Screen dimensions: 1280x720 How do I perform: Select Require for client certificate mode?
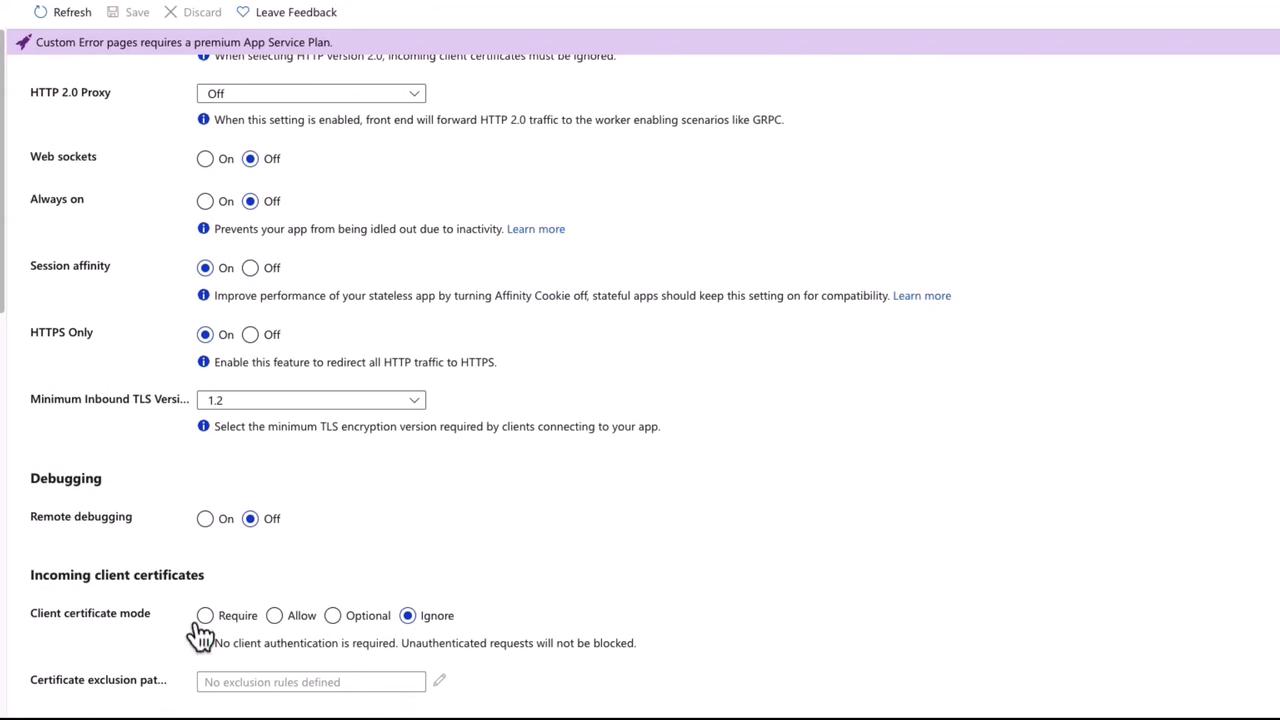click(x=205, y=615)
